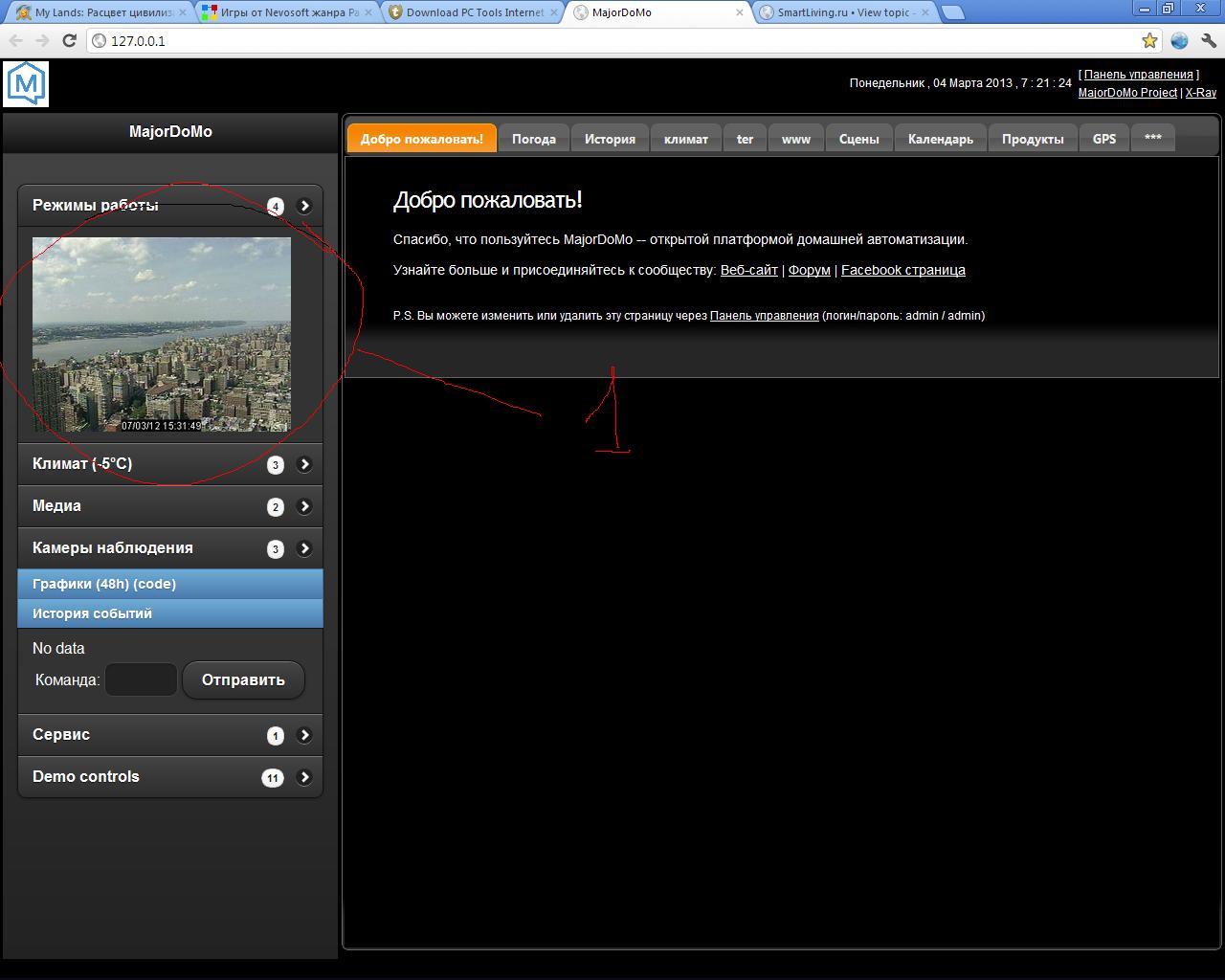
Task: Open the Chrome wrench settings menu
Action: (x=1208, y=40)
